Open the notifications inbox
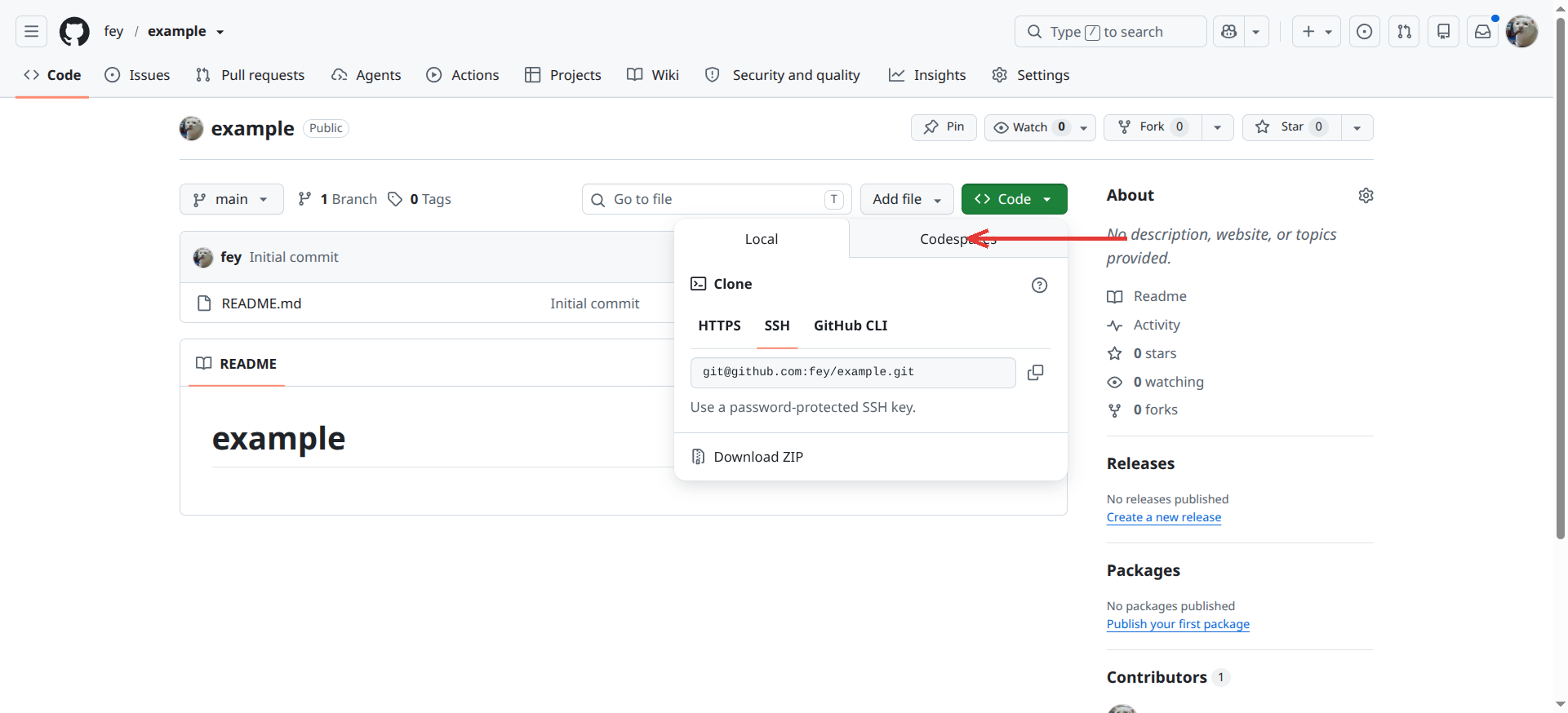Image resolution: width=1568 pixels, height=713 pixels. [1482, 32]
